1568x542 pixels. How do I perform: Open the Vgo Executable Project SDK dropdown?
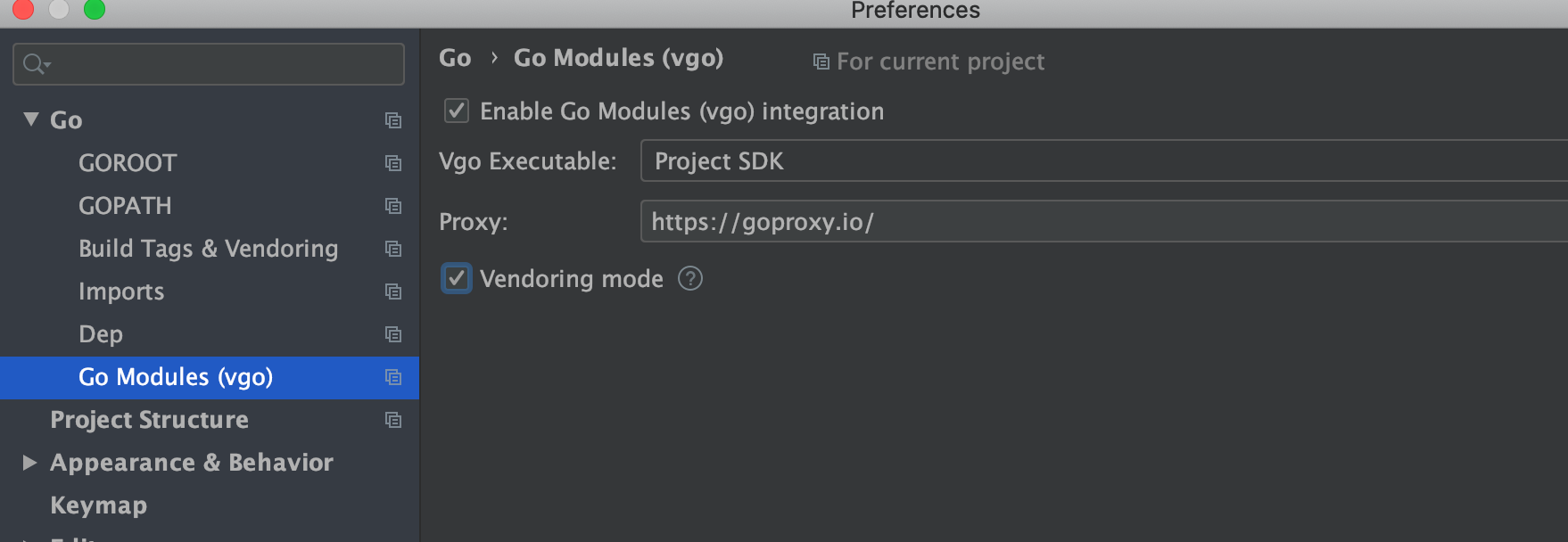coord(1104,160)
